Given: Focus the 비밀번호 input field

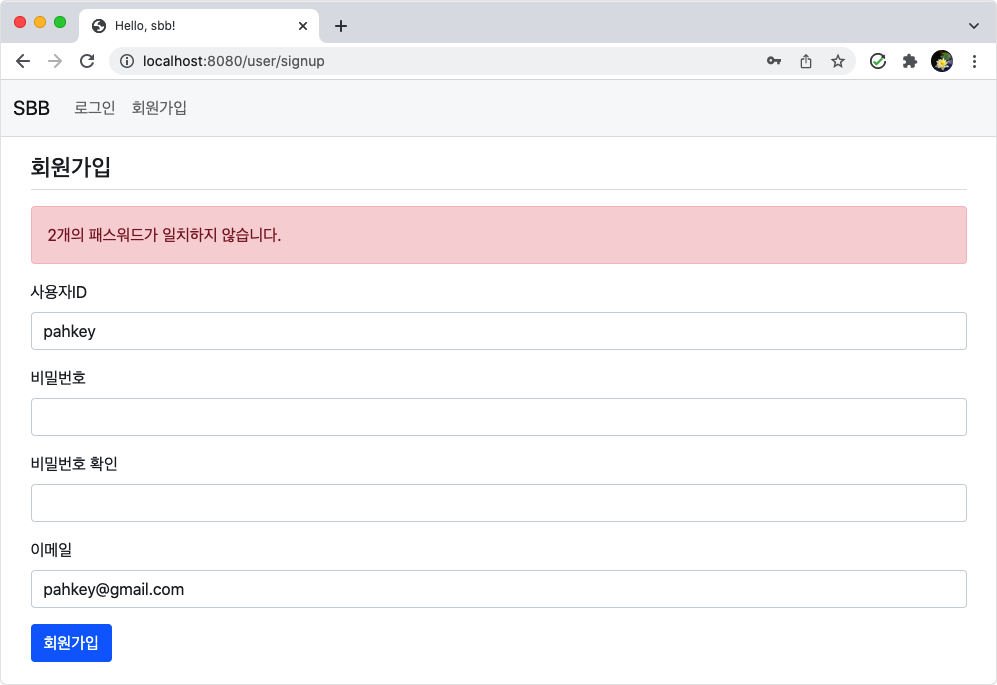Looking at the screenshot, I should coord(498,417).
